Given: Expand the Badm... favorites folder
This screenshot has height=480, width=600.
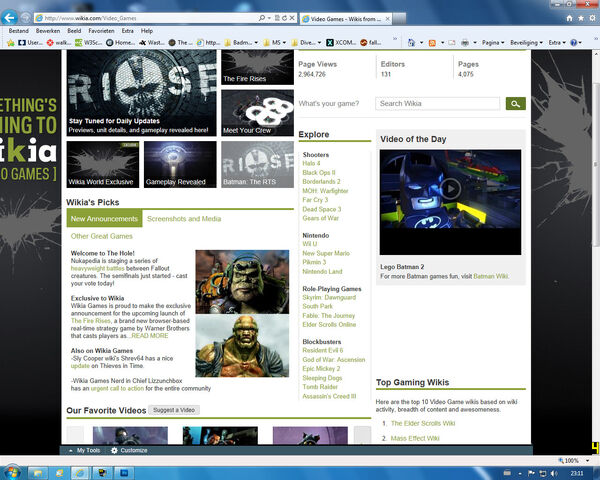Looking at the screenshot, I should coord(241,42).
